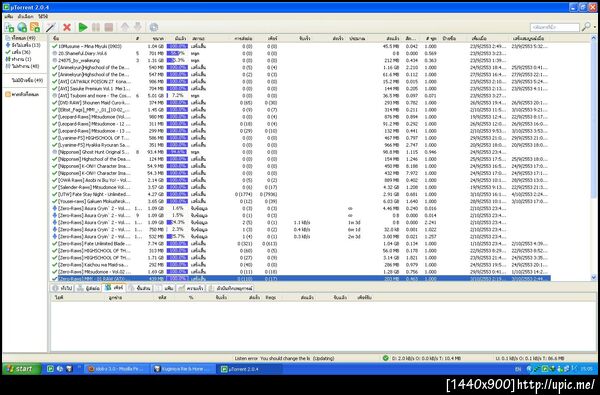Select the All Feeds RSS sidebar entry
Screen dimensions: 600x395
(22, 94)
